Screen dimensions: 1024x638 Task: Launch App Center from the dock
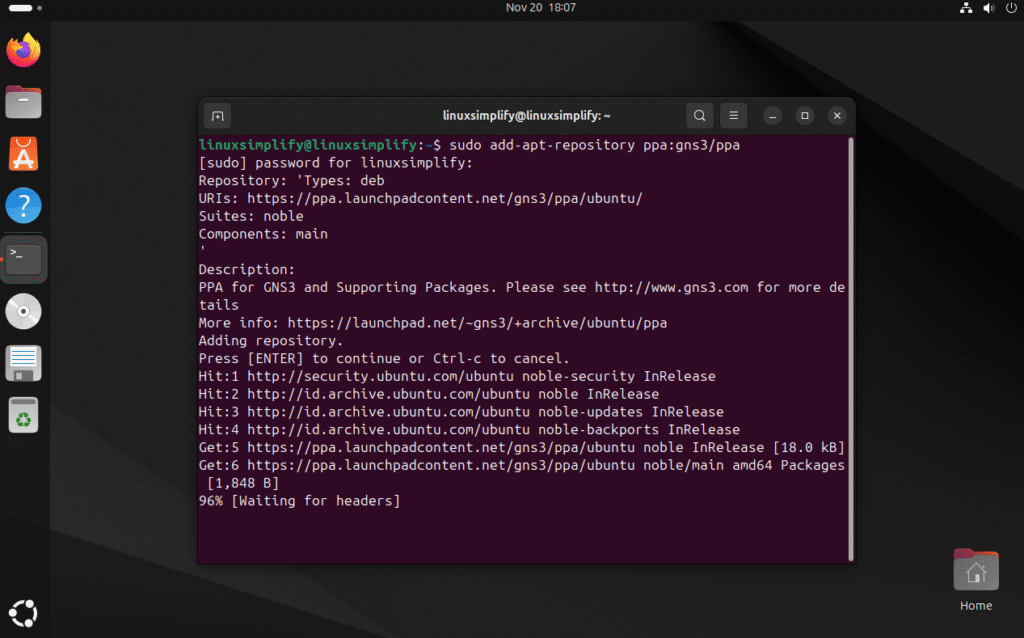coord(23,153)
